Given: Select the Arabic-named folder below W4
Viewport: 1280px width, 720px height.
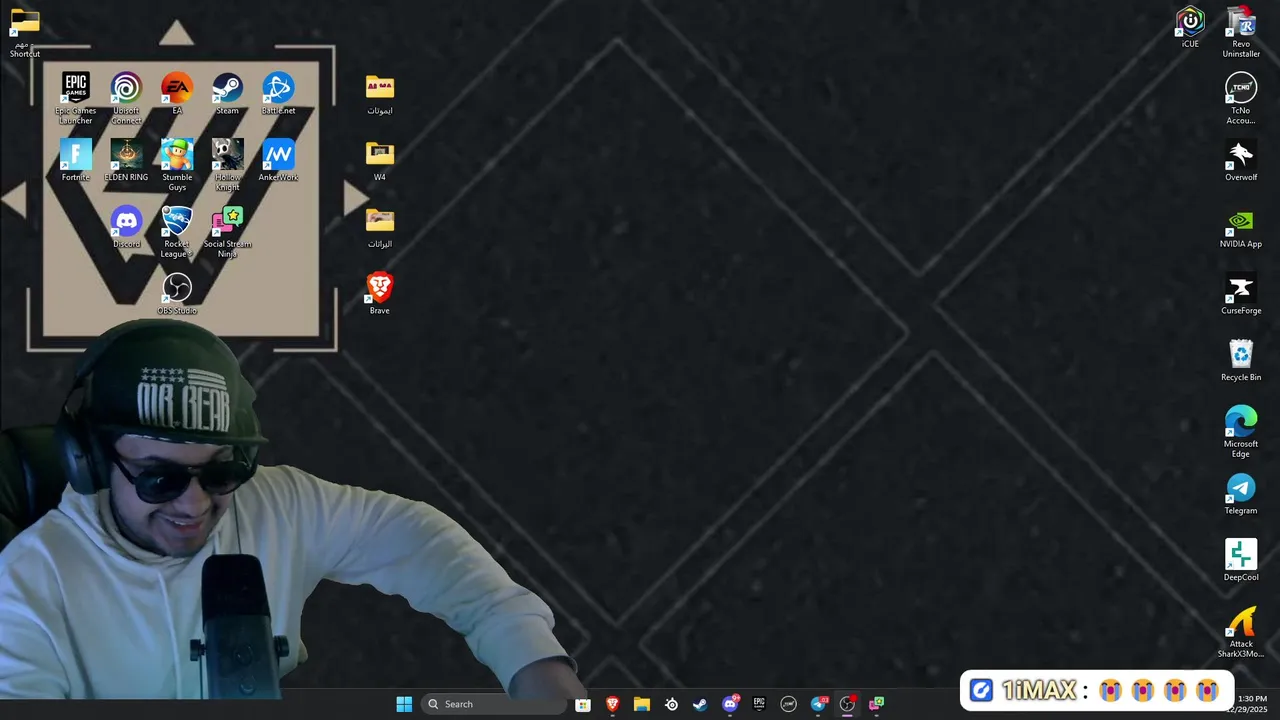Looking at the screenshot, I should pyautogui.click(x=379, y=227).
